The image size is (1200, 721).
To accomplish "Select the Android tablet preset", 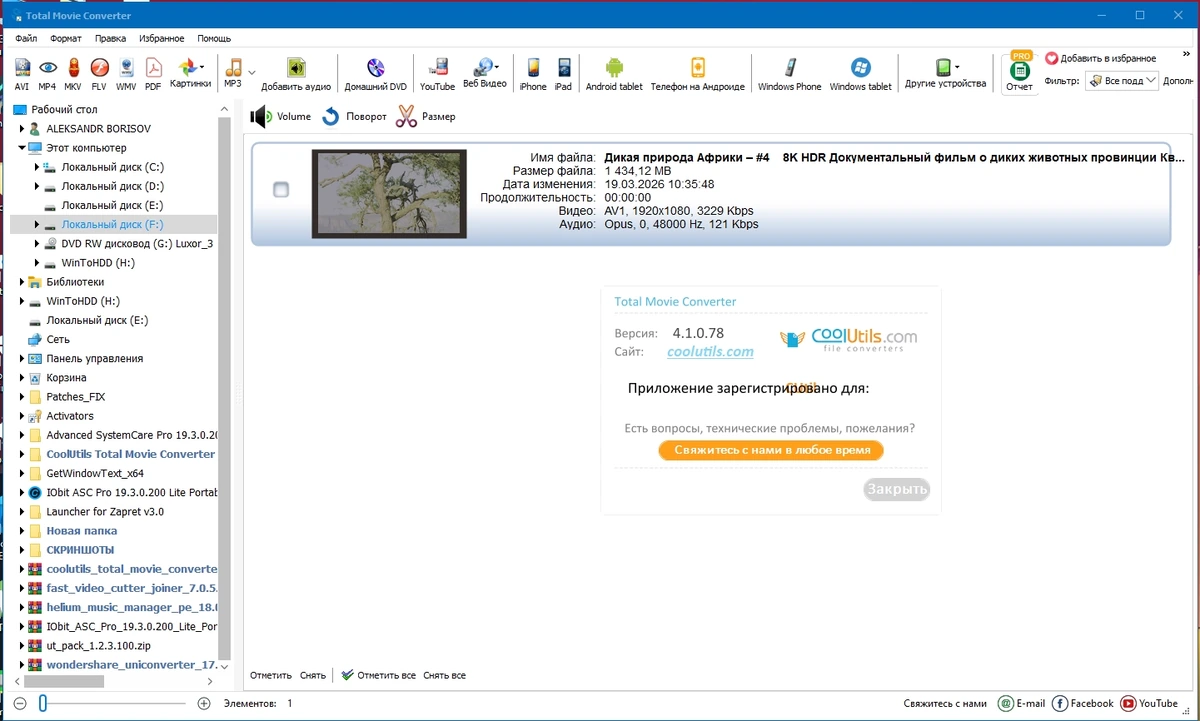I will tap(614, 74).
